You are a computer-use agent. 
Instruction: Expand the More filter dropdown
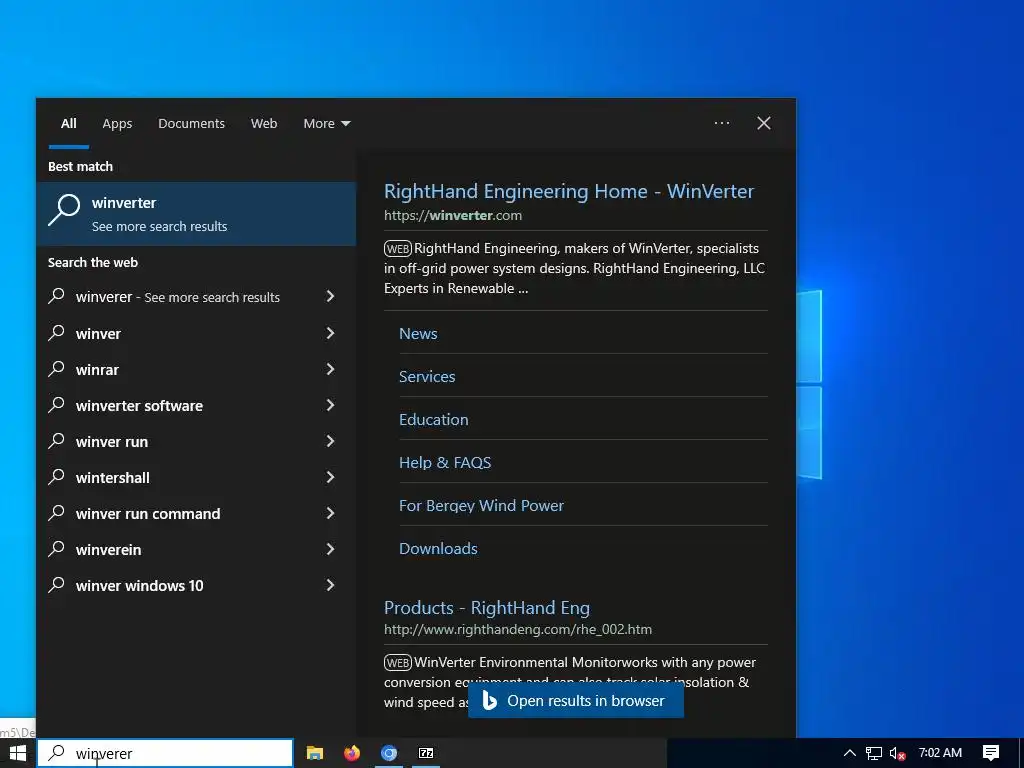coord(327,123)
